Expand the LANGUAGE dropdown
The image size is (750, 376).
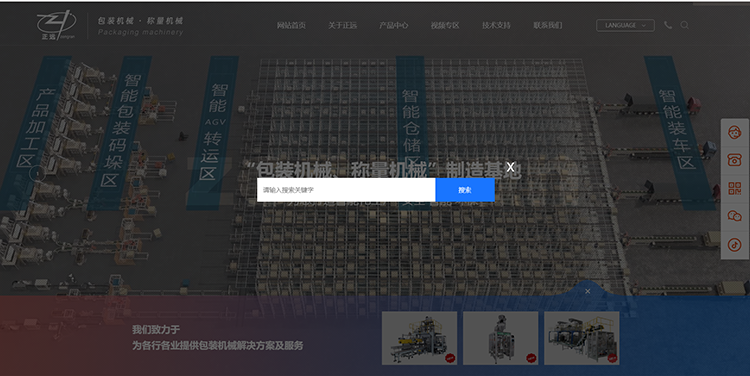click(x=625, y=25)
